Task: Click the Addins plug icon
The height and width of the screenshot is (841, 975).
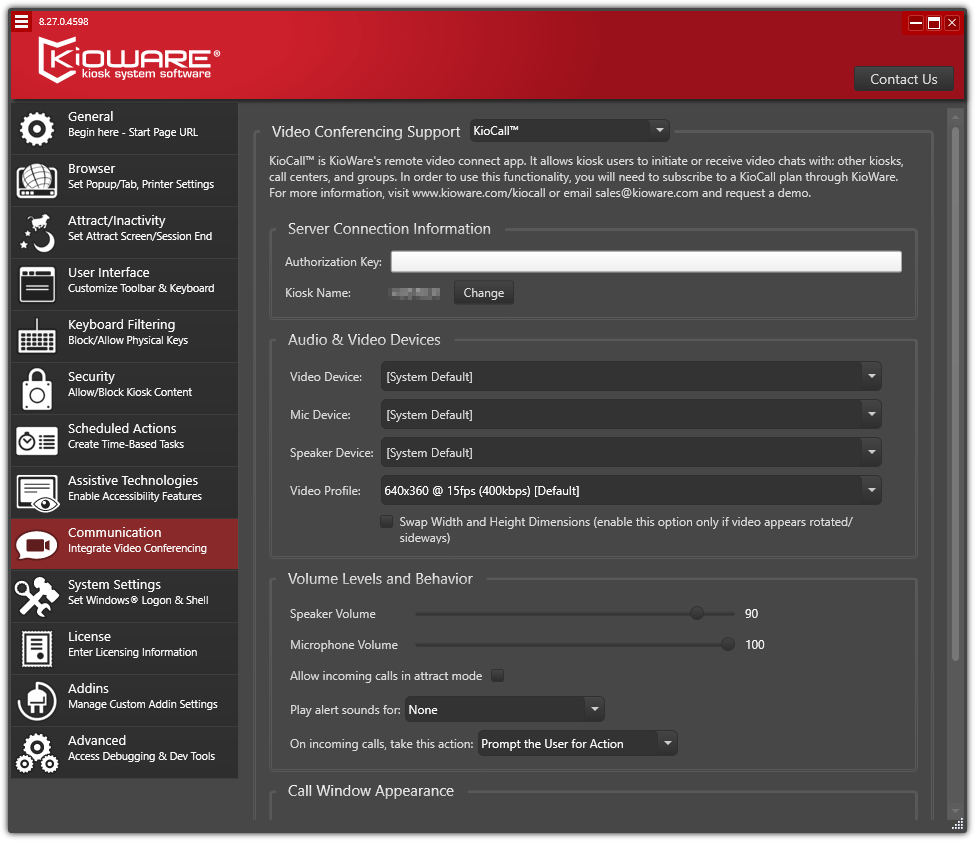Action: [x=37, y=702]
